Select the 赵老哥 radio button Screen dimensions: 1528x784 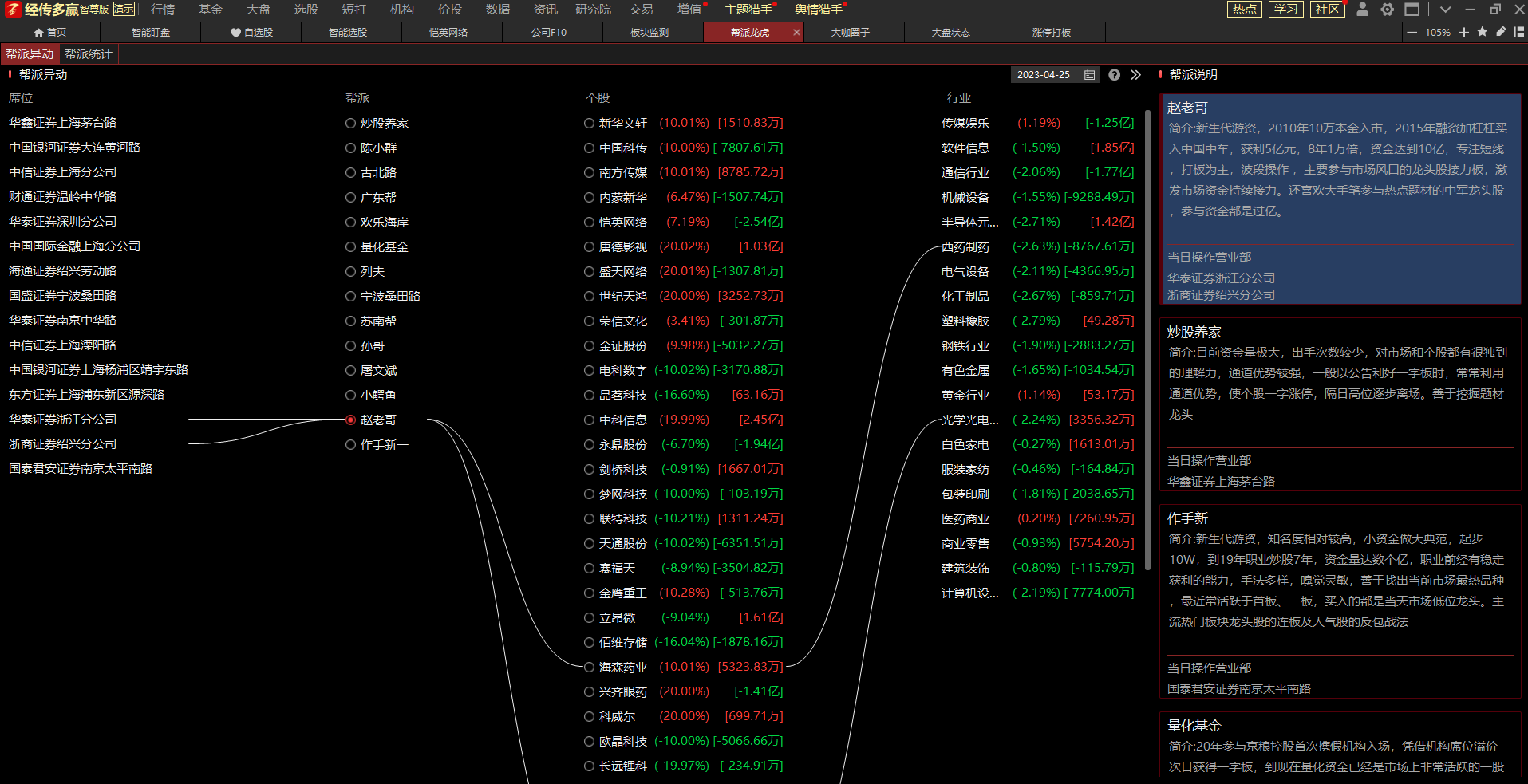[350, 420]
